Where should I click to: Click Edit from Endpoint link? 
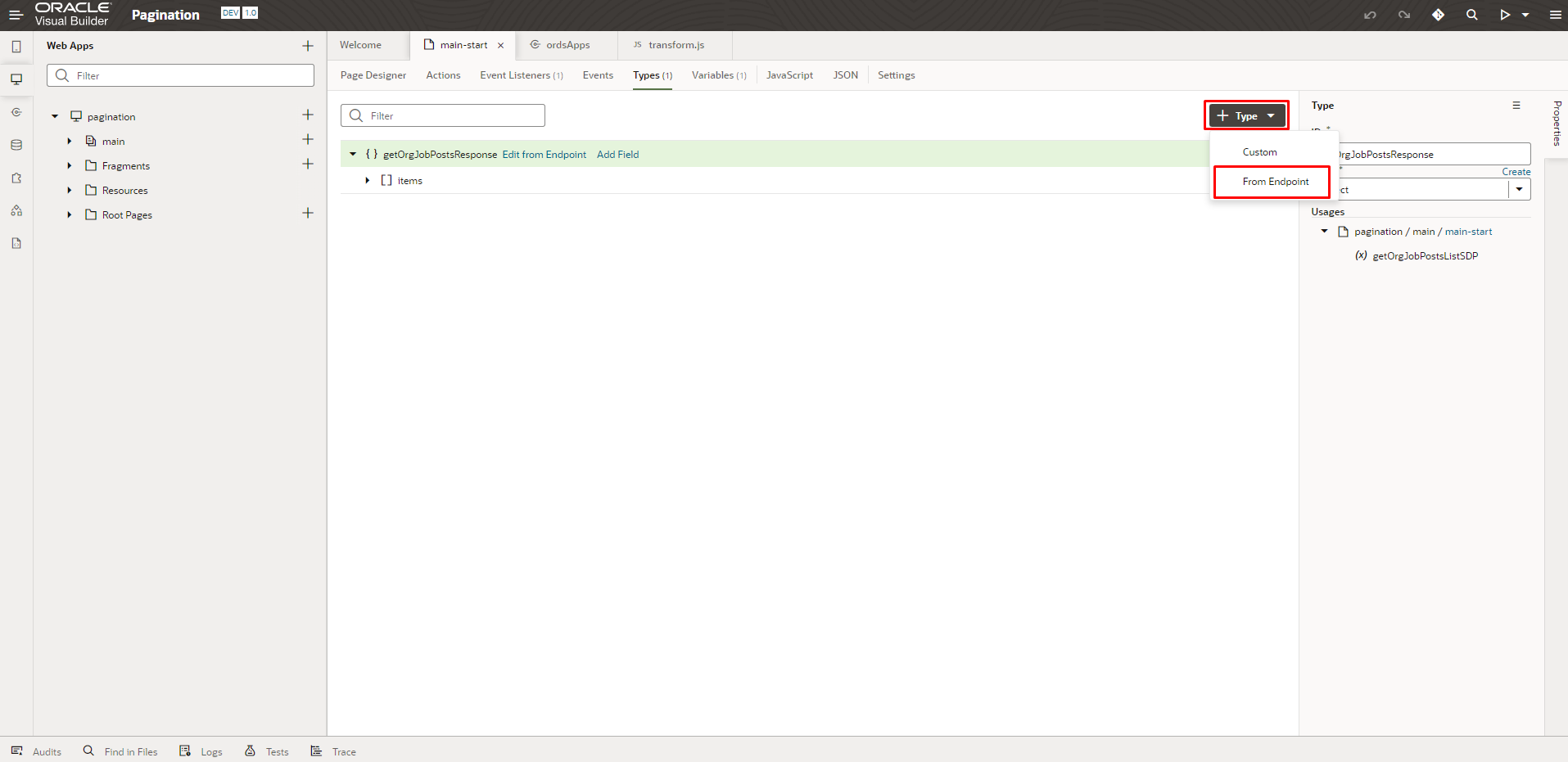coord(544,154)
